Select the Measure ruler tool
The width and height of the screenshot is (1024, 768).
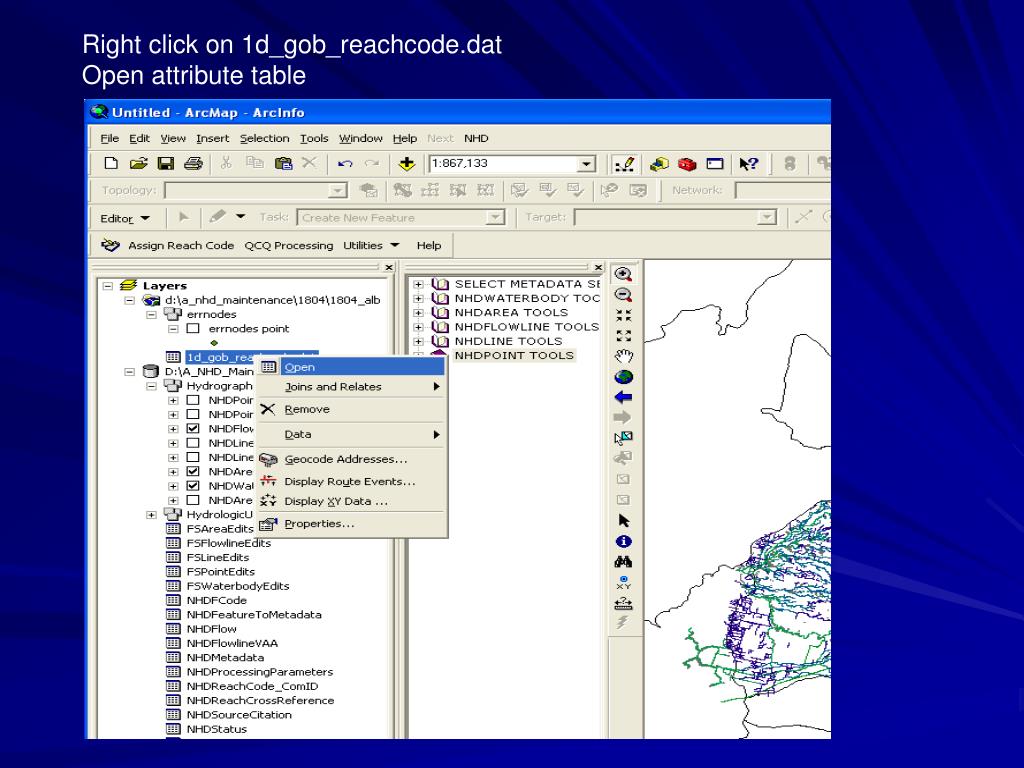[624, 603]
